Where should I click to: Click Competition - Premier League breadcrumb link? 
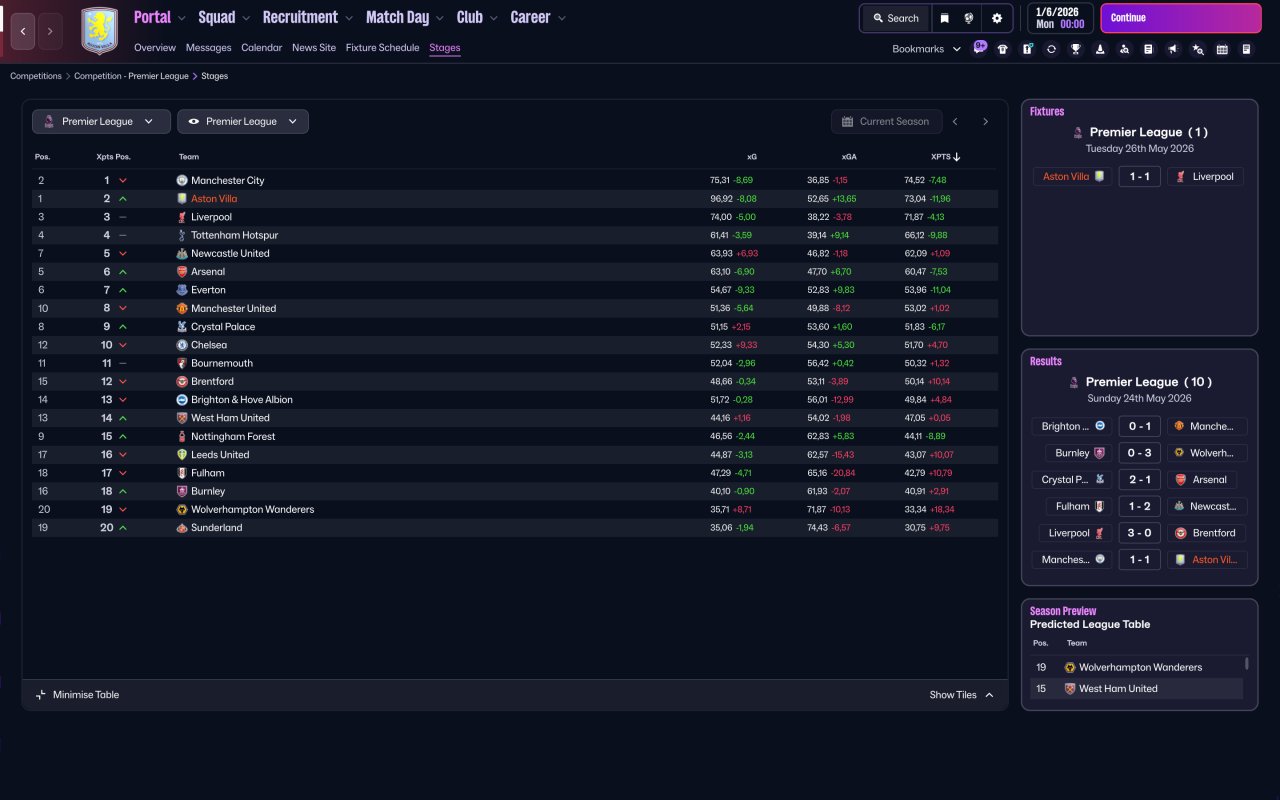(131, 76)
